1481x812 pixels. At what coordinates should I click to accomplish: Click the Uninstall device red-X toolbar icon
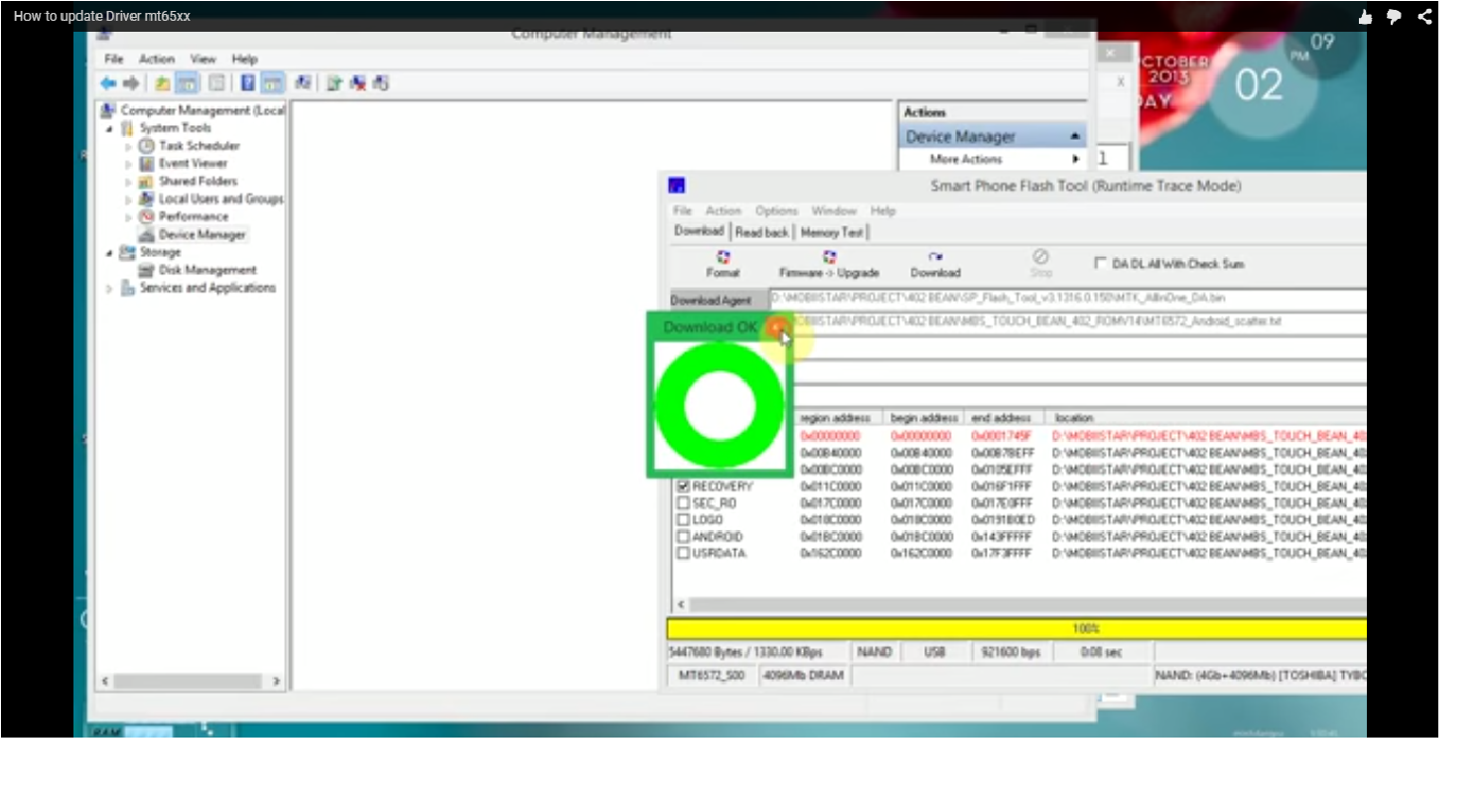(358, 83)
